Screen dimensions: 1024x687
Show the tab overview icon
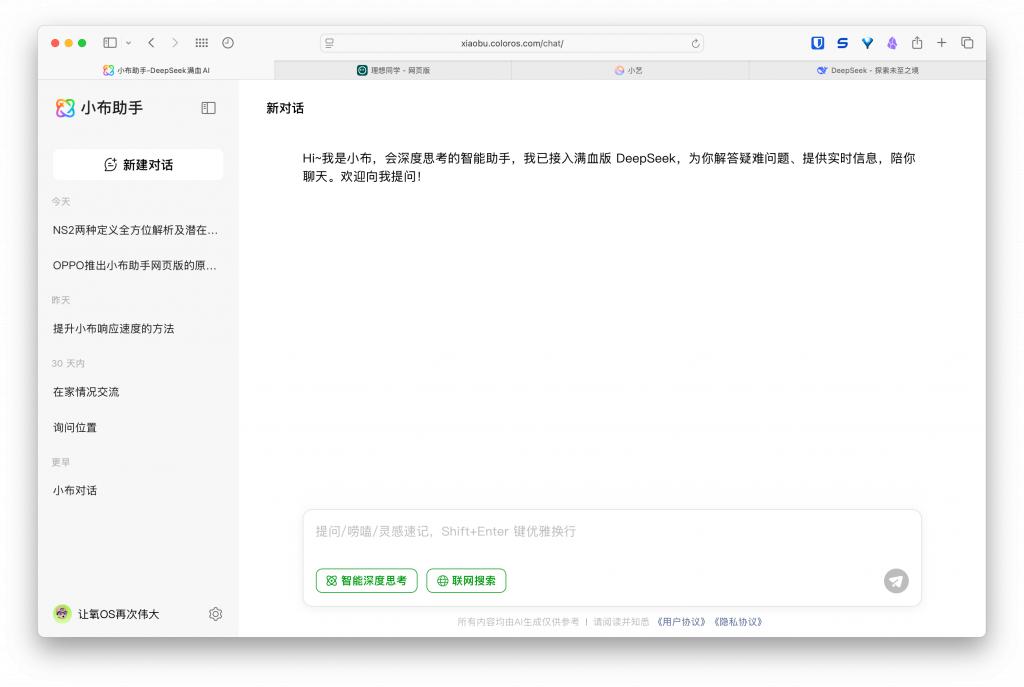(967, 42)
